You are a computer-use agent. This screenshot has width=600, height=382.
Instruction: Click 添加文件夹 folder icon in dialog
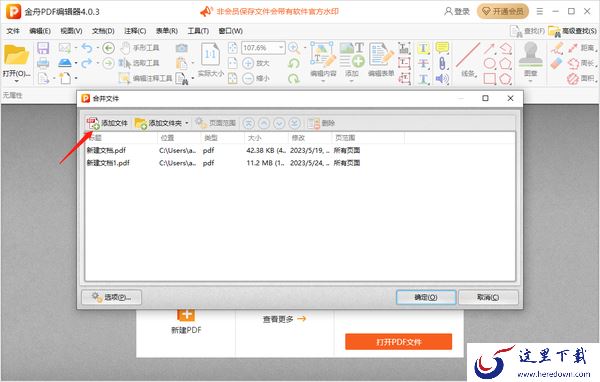141,123
